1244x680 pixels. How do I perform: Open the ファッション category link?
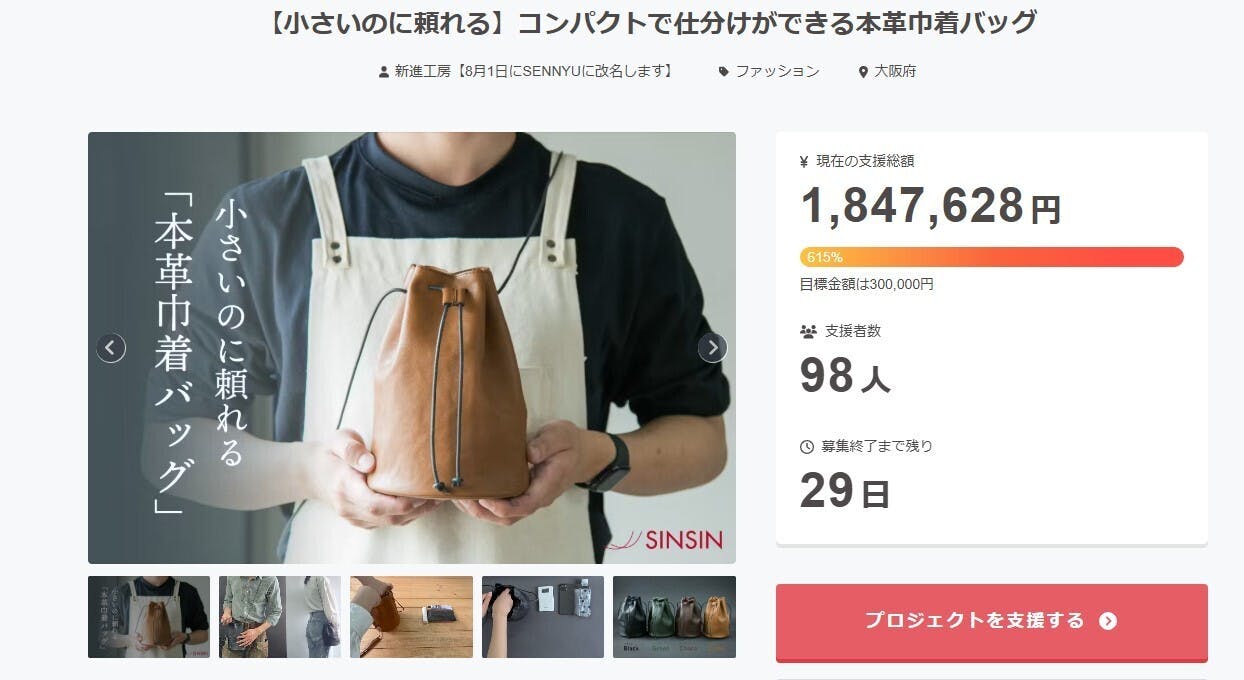pyautogui.click(x=777, y=71)
